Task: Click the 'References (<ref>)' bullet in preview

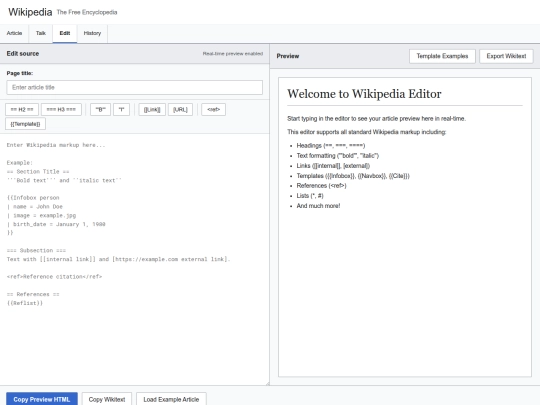Action: (x=322, y=186)
